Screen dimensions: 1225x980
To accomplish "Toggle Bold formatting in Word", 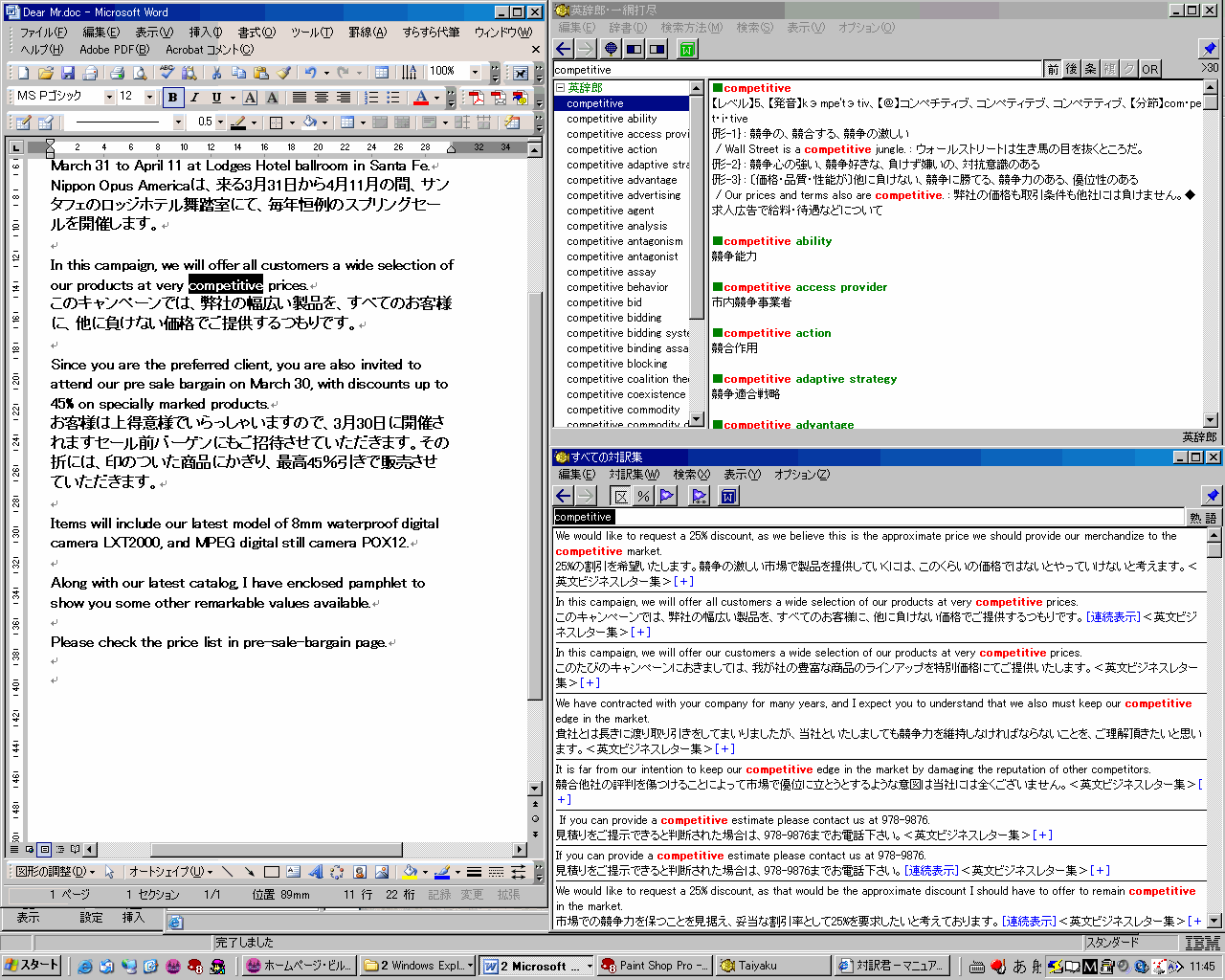I will tap(173, 97).
